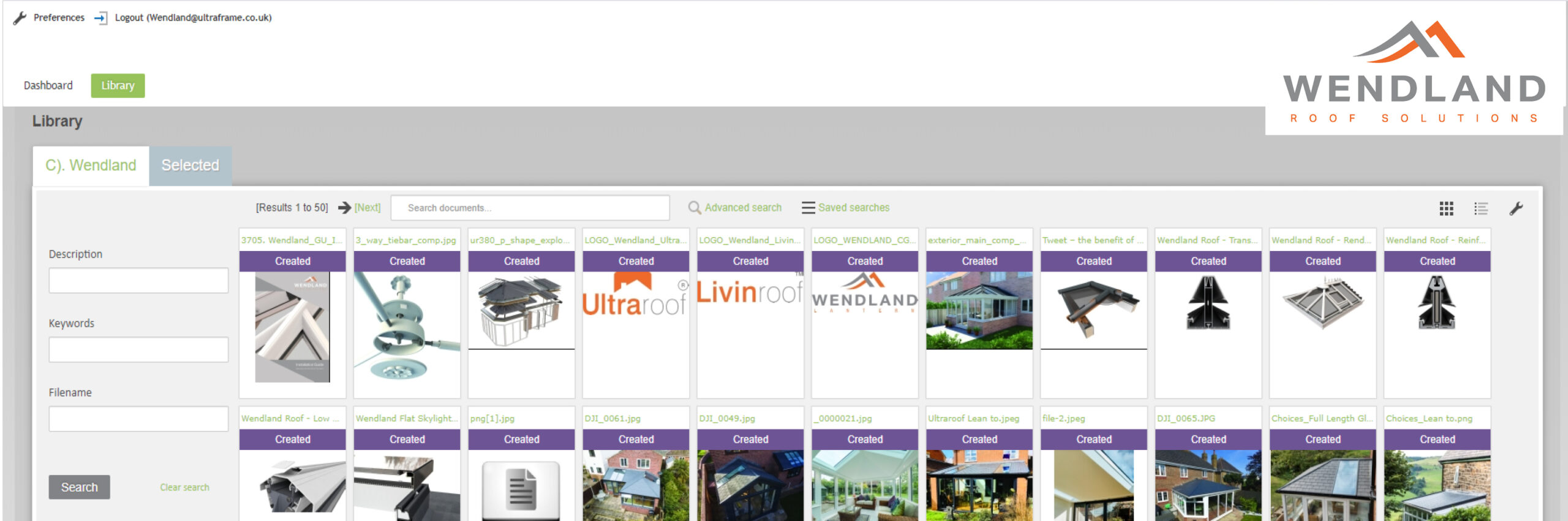Open file-2.jpeg thumbnail
The image size is (1568, 521).
coord(1094,485)
